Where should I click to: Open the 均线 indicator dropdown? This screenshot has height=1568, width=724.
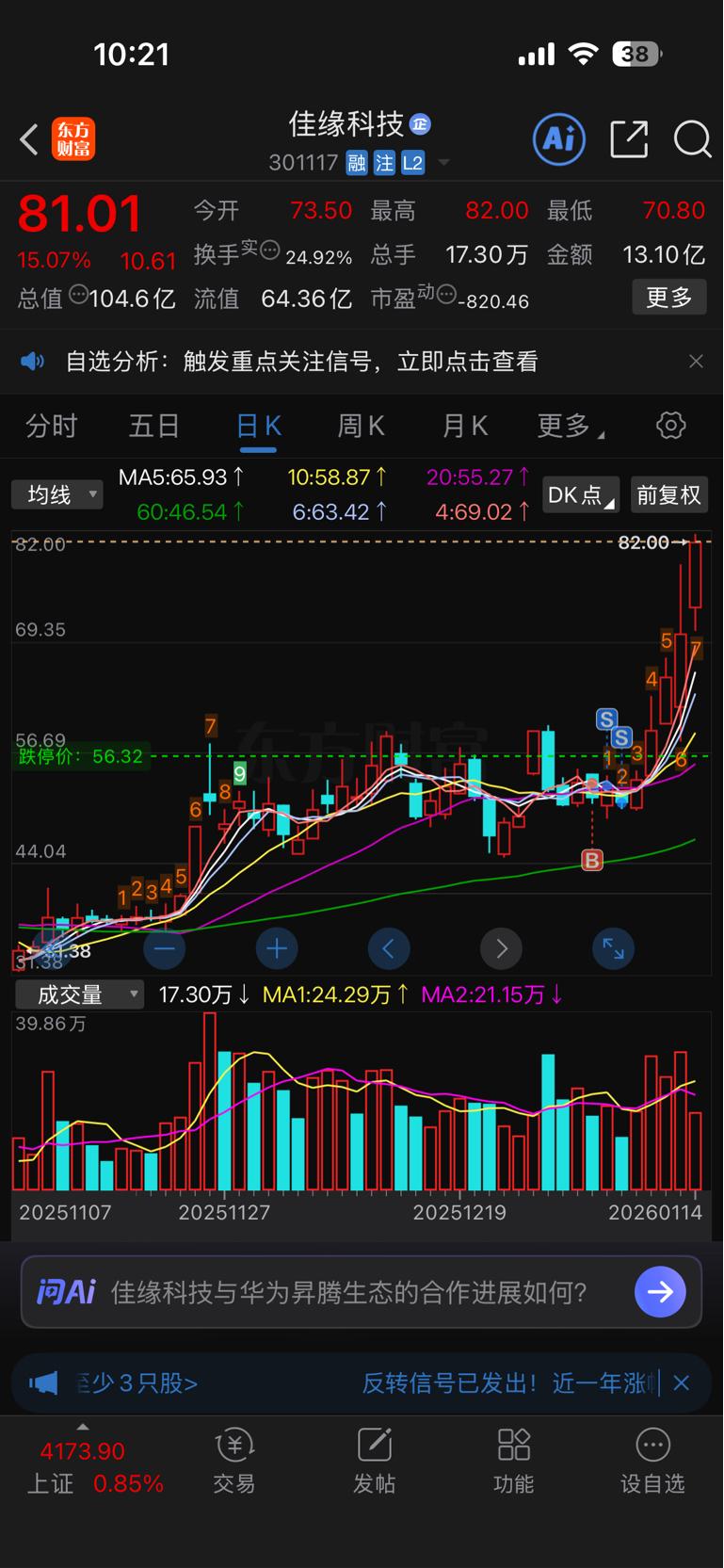(x=56, y=494)
